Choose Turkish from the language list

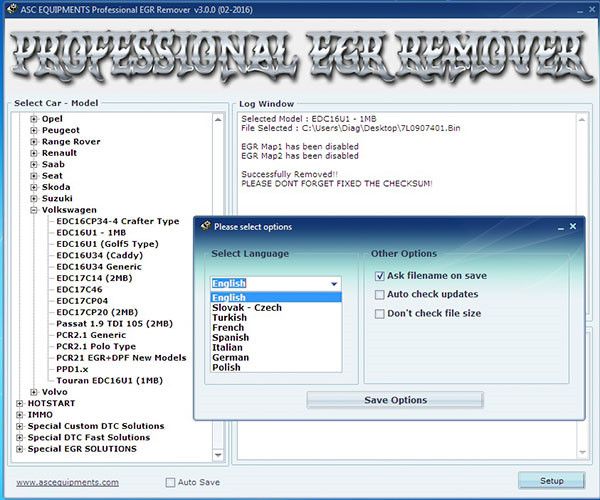(x=230, y=320)
